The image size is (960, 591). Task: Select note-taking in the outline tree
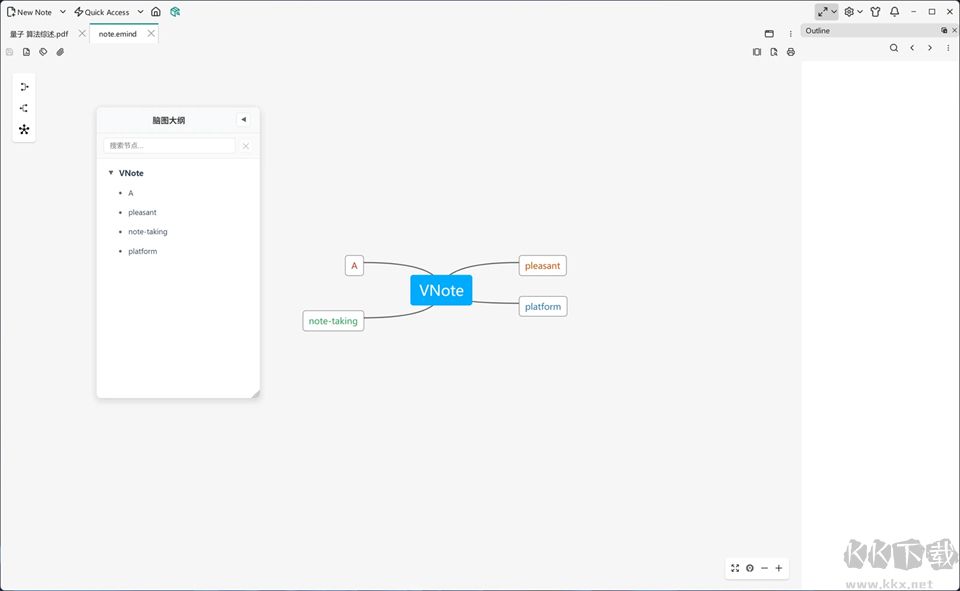tap(148, 232)
